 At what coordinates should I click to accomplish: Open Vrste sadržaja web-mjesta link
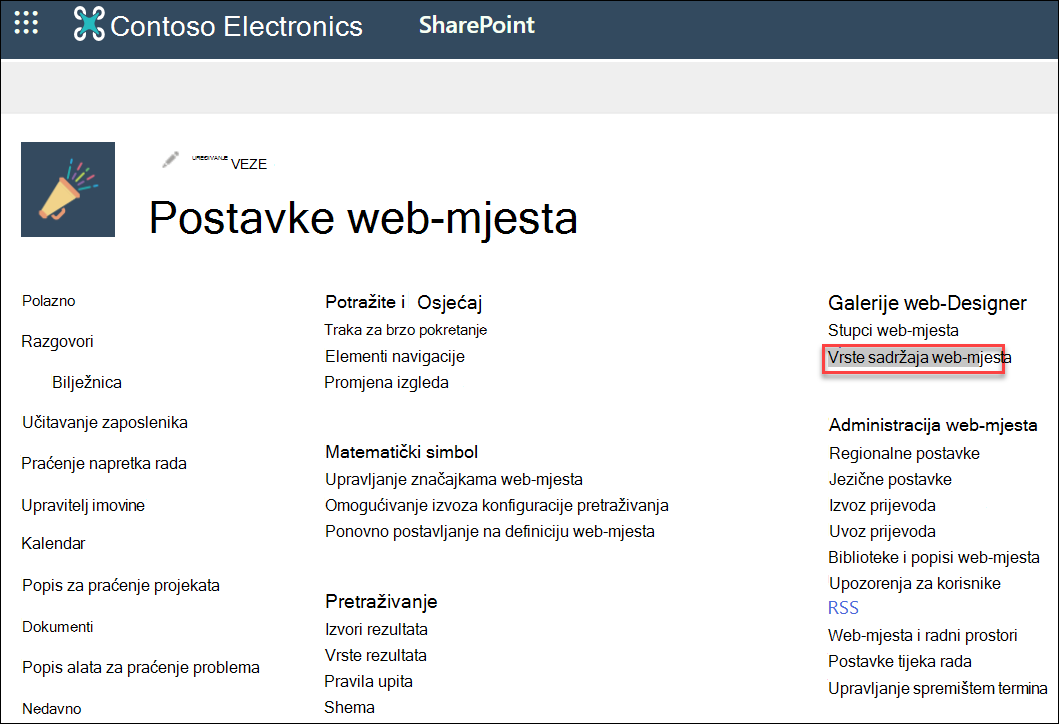click(x=920, y=357)
